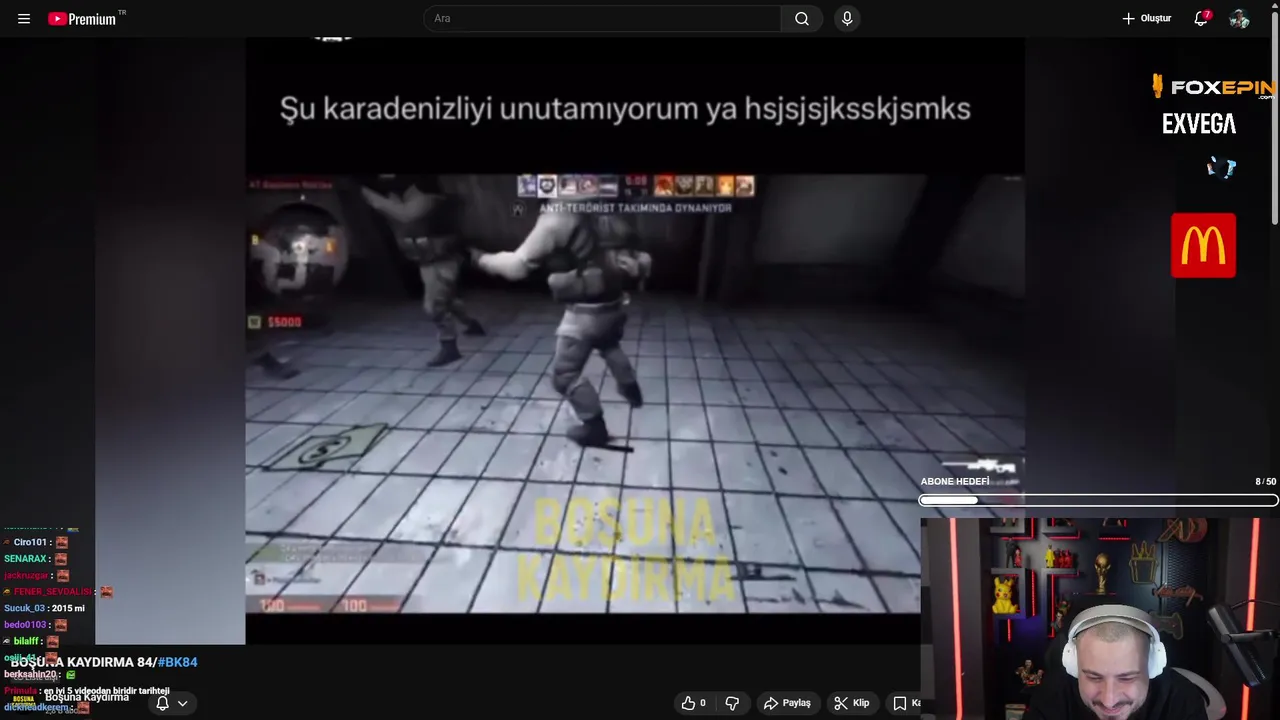Image resolution: width=1280 pixels, height=720 pixels.
Task: Click the FOXEPIN sponsor logo
Action: [x=1213, y=87]
